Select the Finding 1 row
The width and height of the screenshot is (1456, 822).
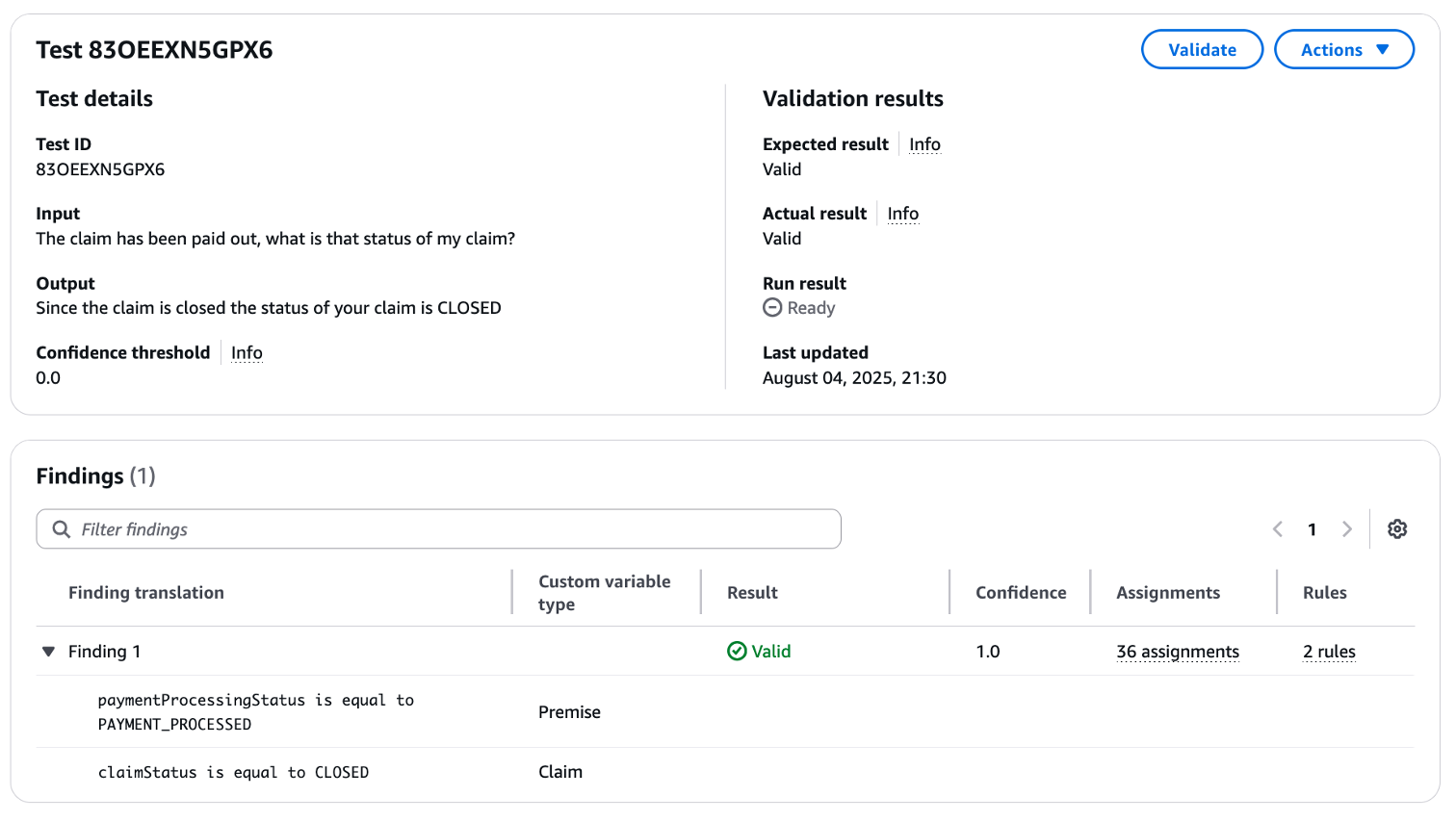pyautogui.click(x=105, y=651)
